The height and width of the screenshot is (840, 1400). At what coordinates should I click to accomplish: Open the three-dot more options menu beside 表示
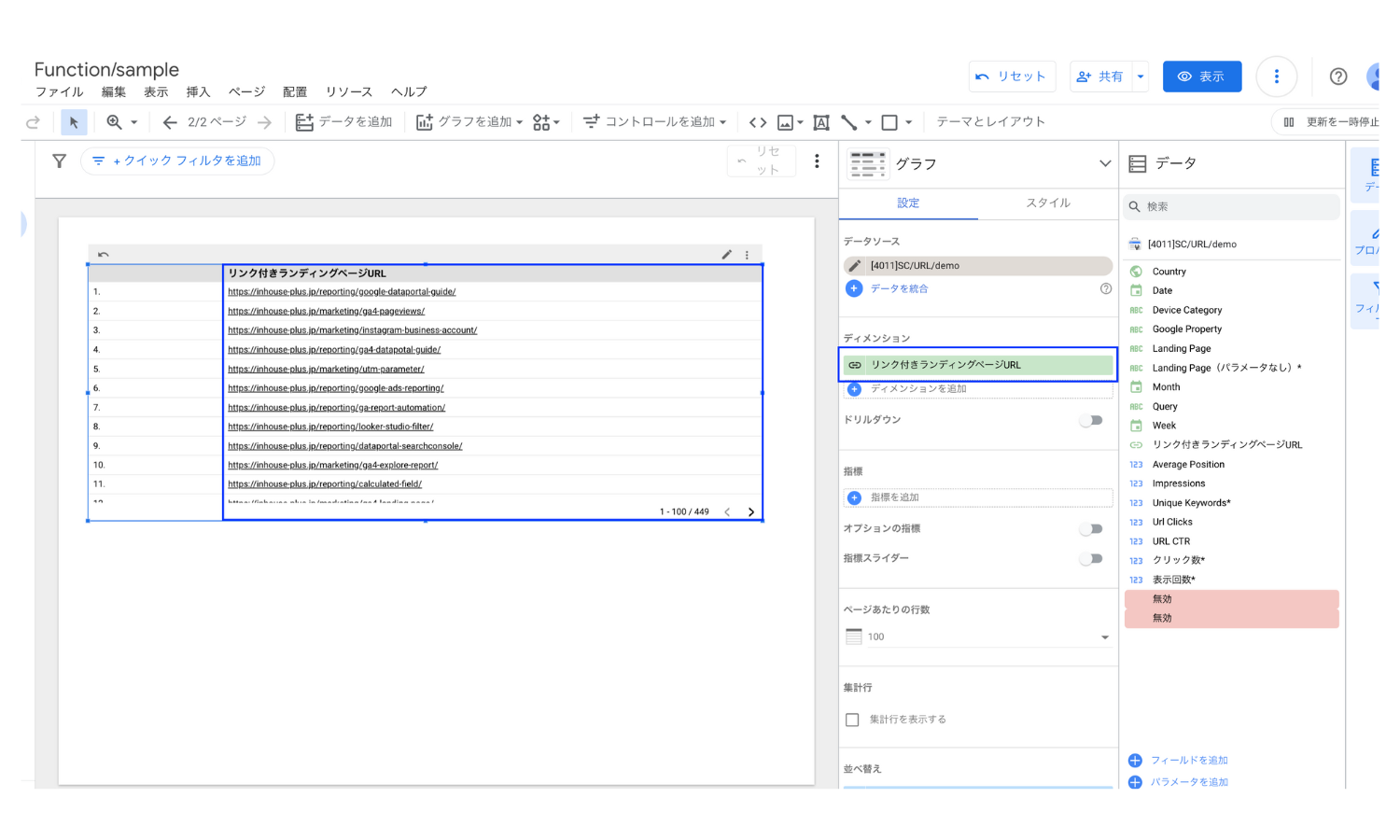tap(1277, 77)
